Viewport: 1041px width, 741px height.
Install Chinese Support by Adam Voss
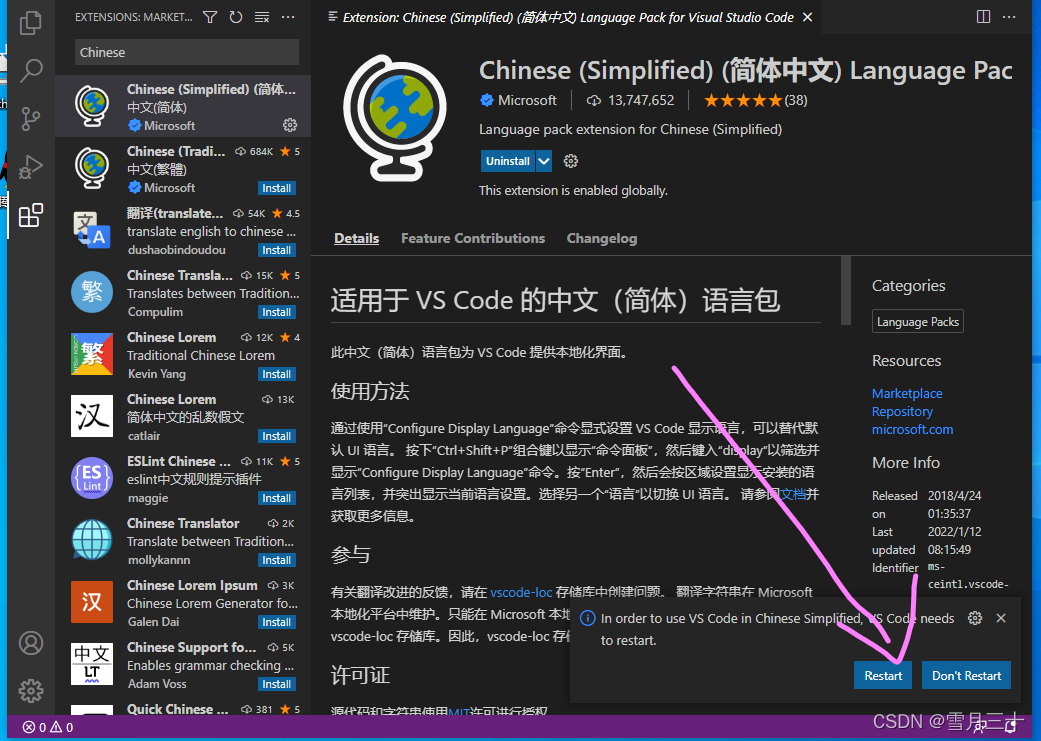[276, 684]
